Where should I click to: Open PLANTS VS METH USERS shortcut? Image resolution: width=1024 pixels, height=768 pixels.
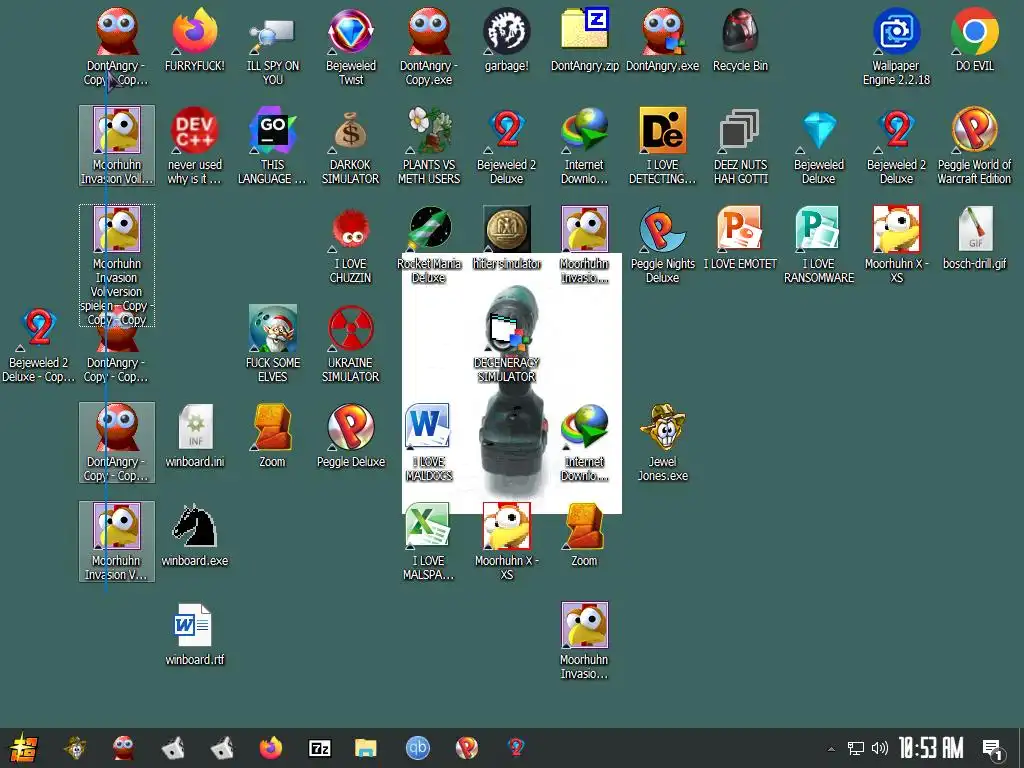coord(429,146)
